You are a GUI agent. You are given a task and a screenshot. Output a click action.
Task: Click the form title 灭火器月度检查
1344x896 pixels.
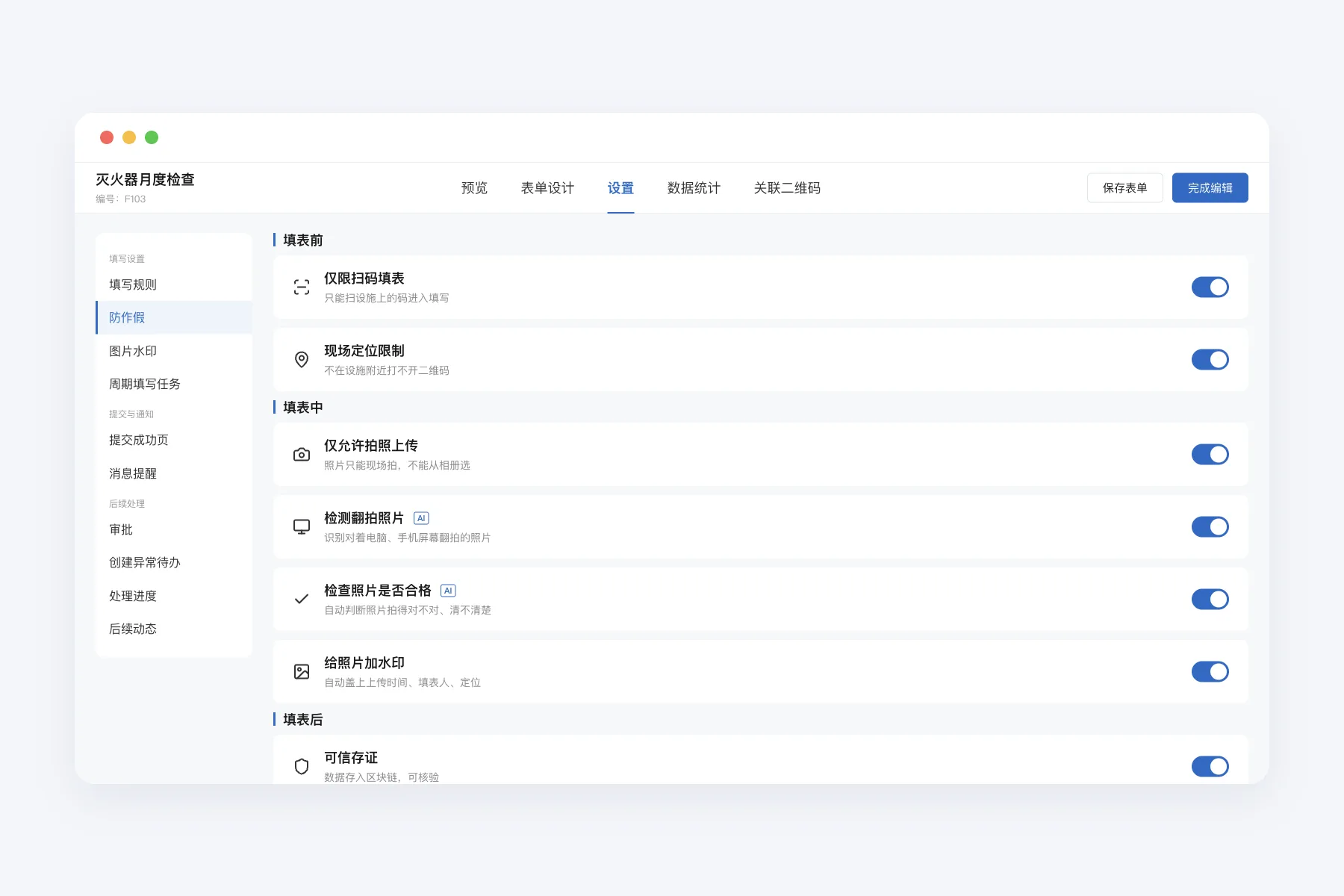145,180
